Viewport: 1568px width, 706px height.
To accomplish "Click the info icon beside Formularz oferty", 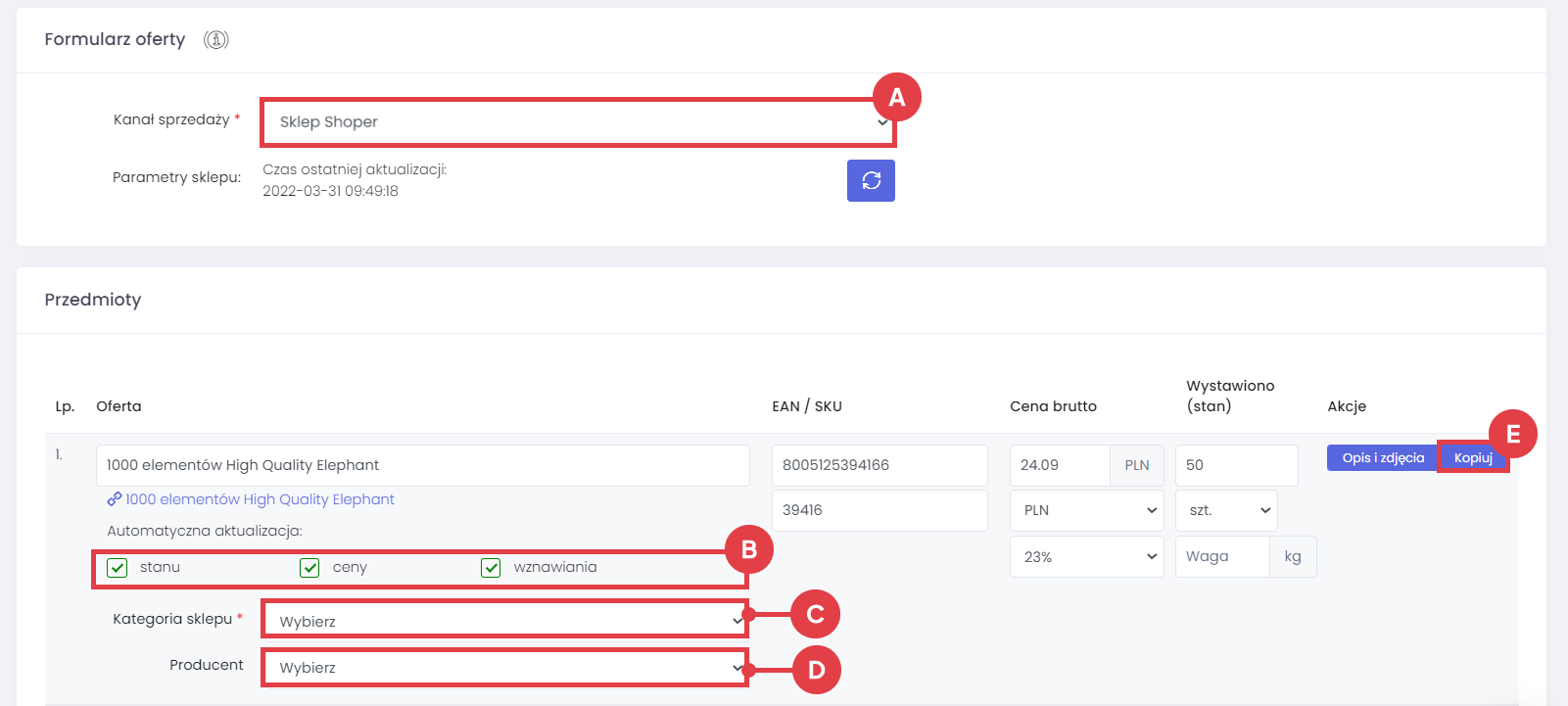I will [x=216, y=40].
